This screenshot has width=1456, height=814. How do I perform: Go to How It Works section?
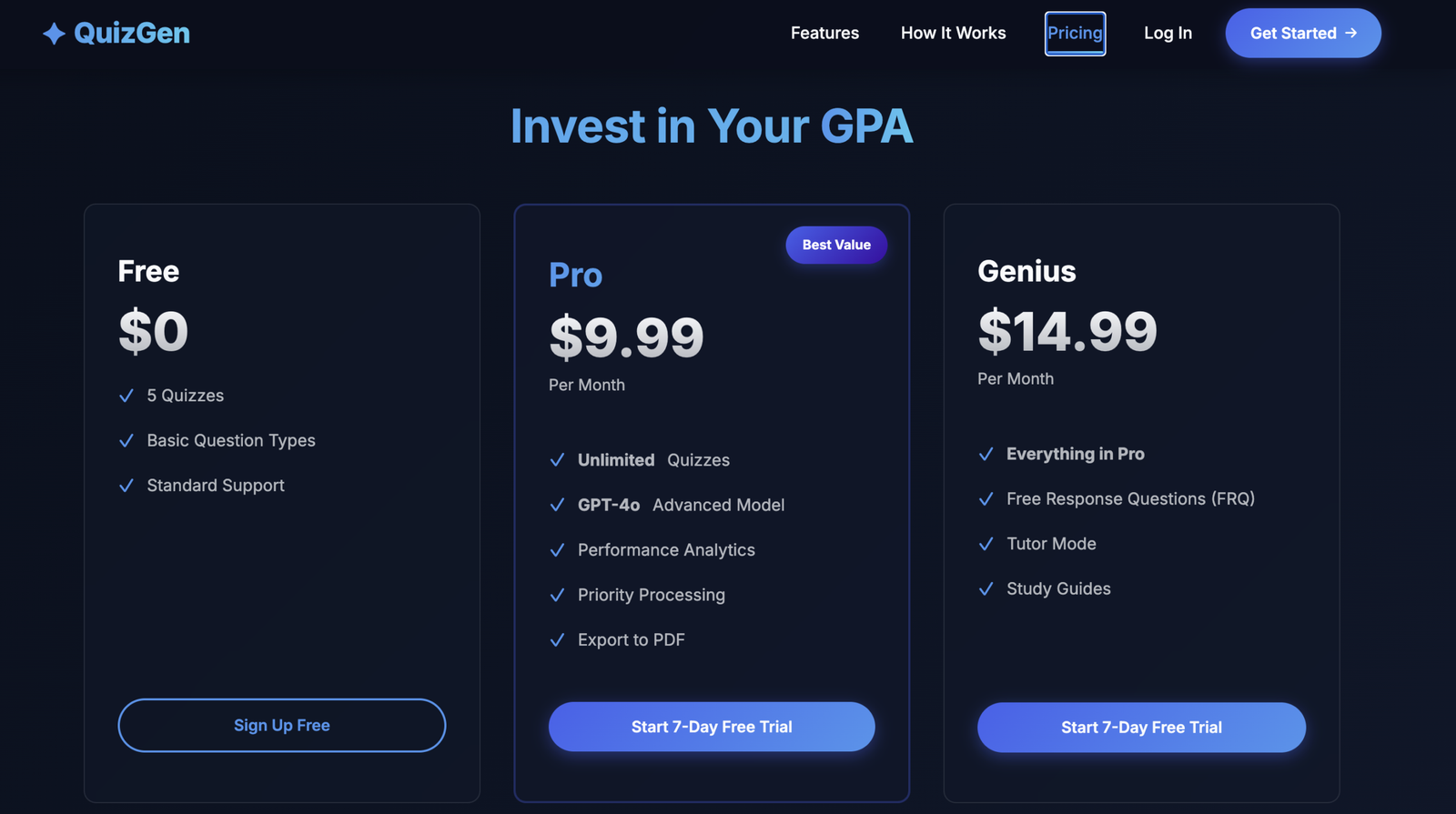click(x=953, y=33)
